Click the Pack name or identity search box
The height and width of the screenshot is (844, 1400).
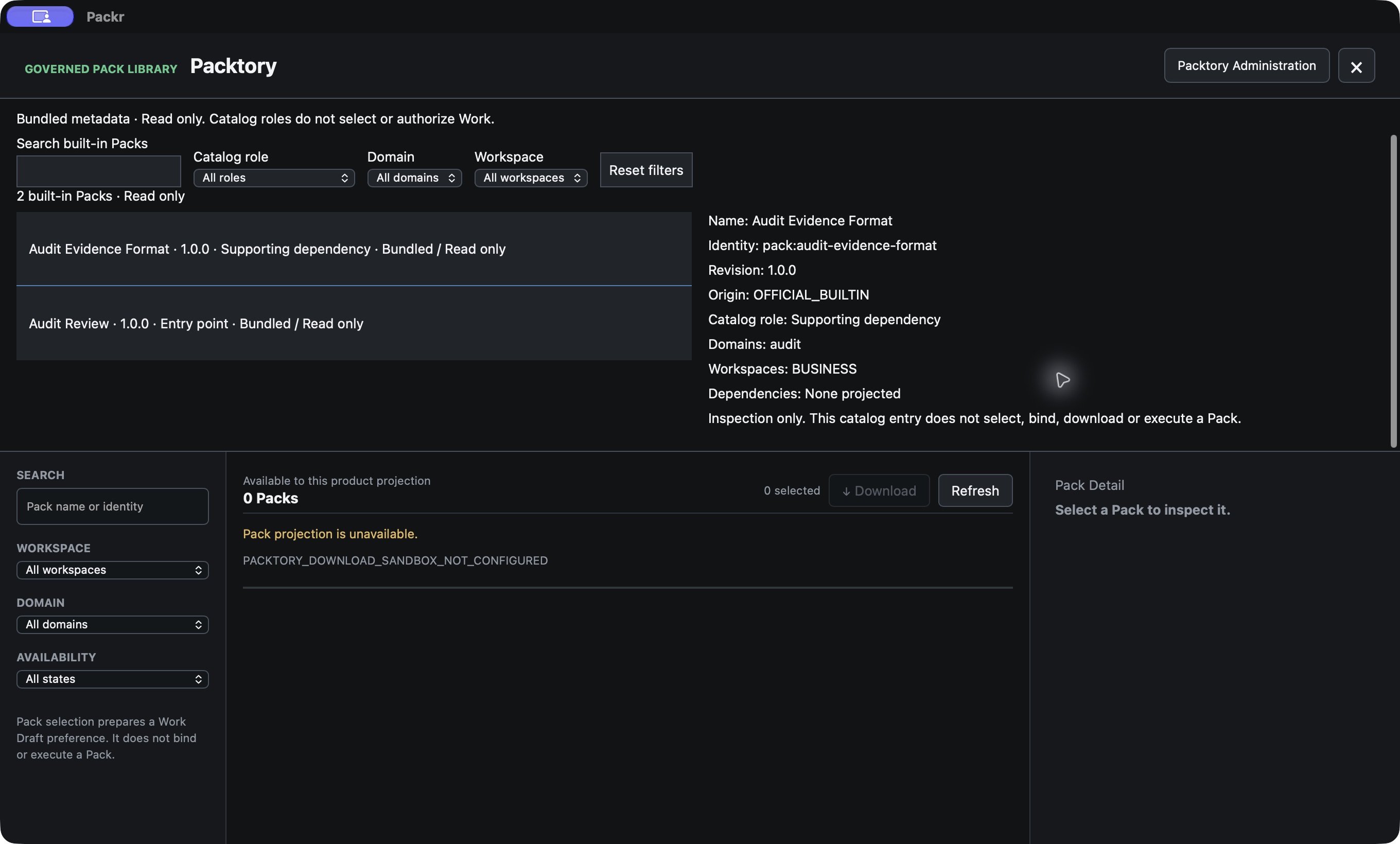tap(113, 506)
